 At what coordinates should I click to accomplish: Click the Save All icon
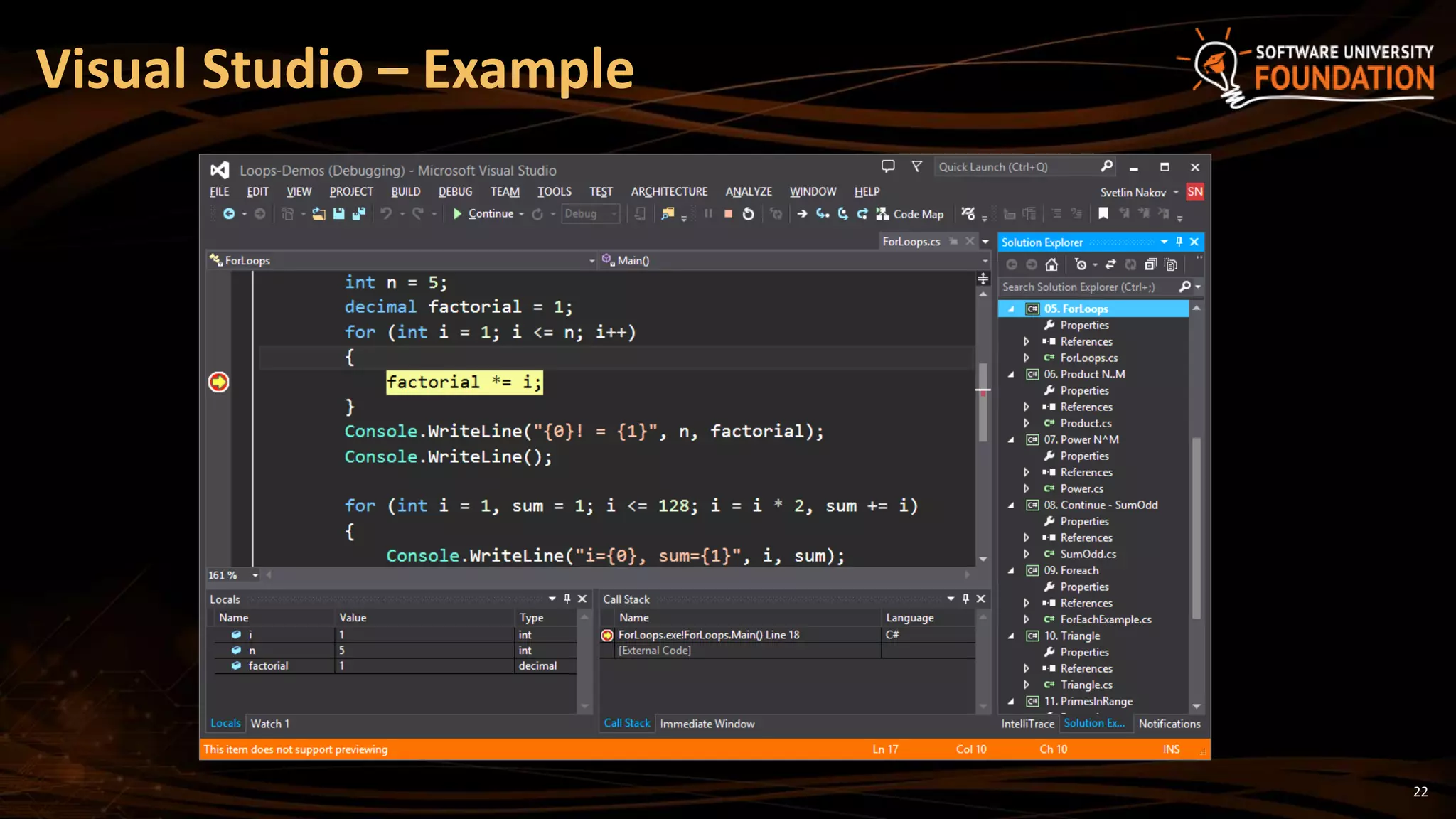pyautogui.click(x=358, y=214)
